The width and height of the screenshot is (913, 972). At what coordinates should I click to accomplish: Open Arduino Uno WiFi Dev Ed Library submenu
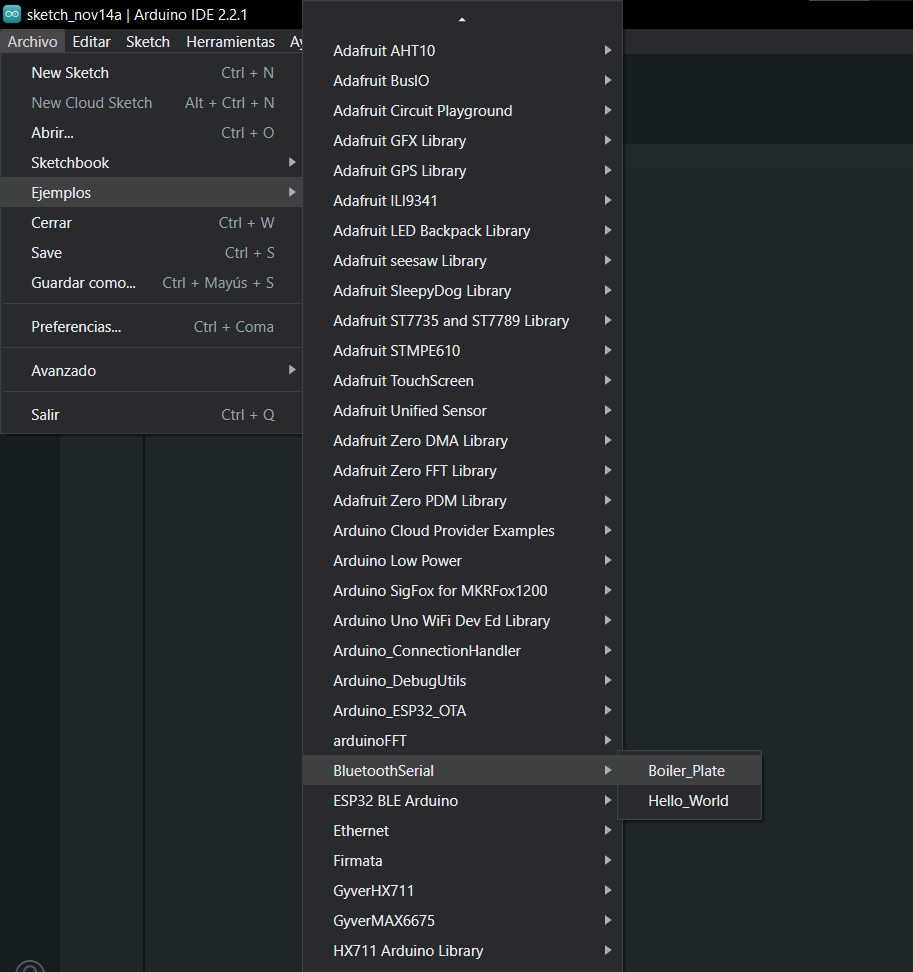click(x=462, y=621)
